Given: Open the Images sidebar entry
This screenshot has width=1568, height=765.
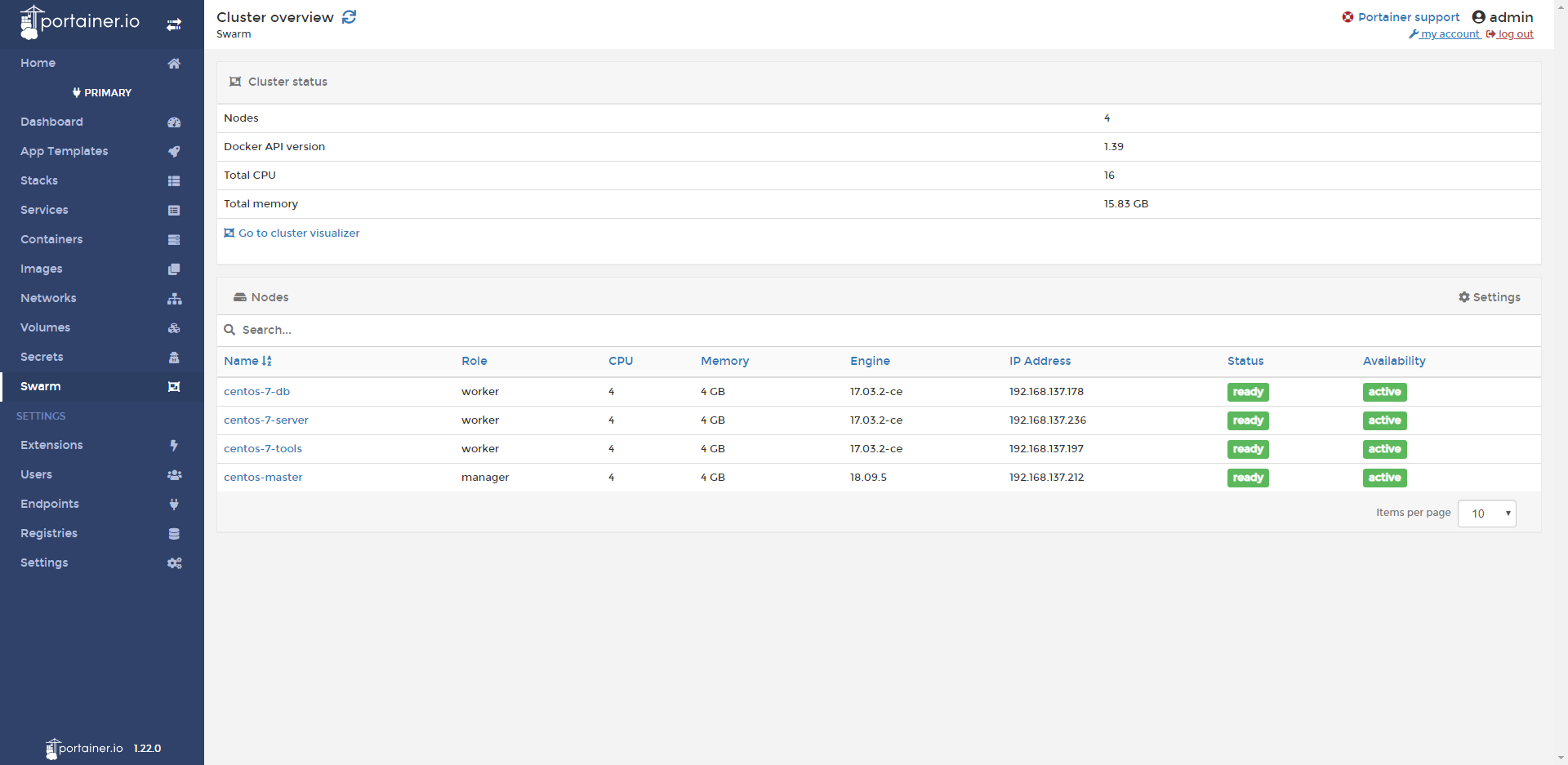Looking at the screenshot, I should (41, 269).
